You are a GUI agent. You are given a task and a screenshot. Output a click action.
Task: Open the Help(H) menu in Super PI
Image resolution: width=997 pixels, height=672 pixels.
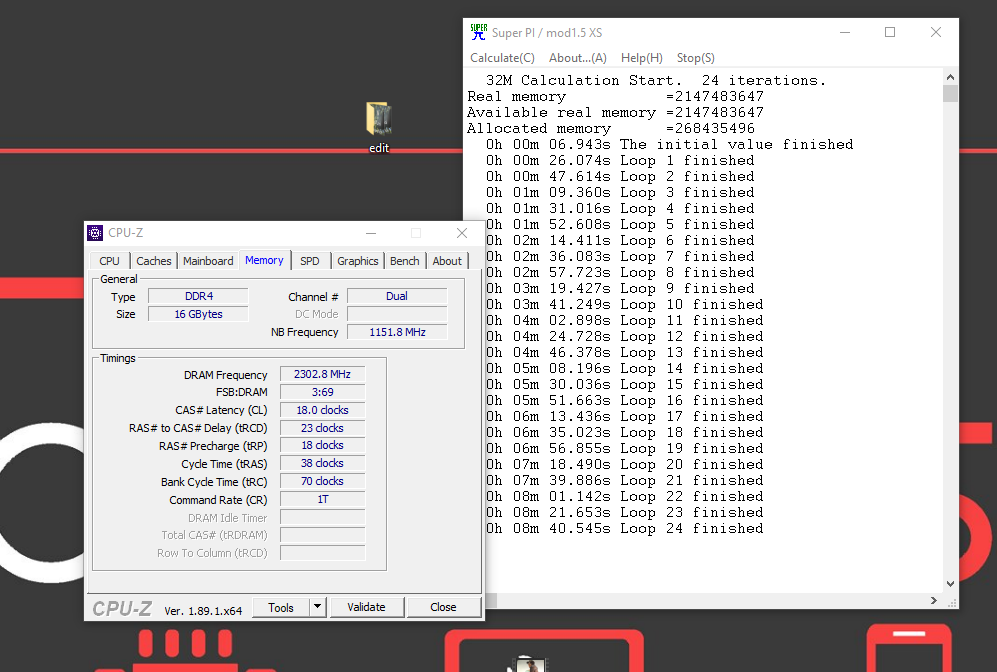click(642, 58)
